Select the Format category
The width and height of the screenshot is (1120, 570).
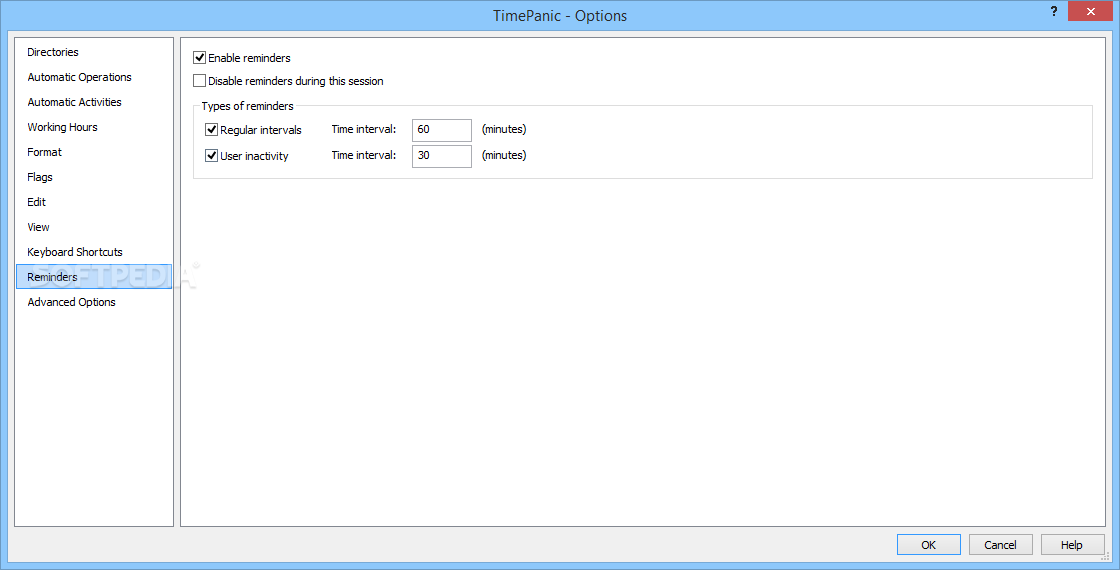(94, 152)
